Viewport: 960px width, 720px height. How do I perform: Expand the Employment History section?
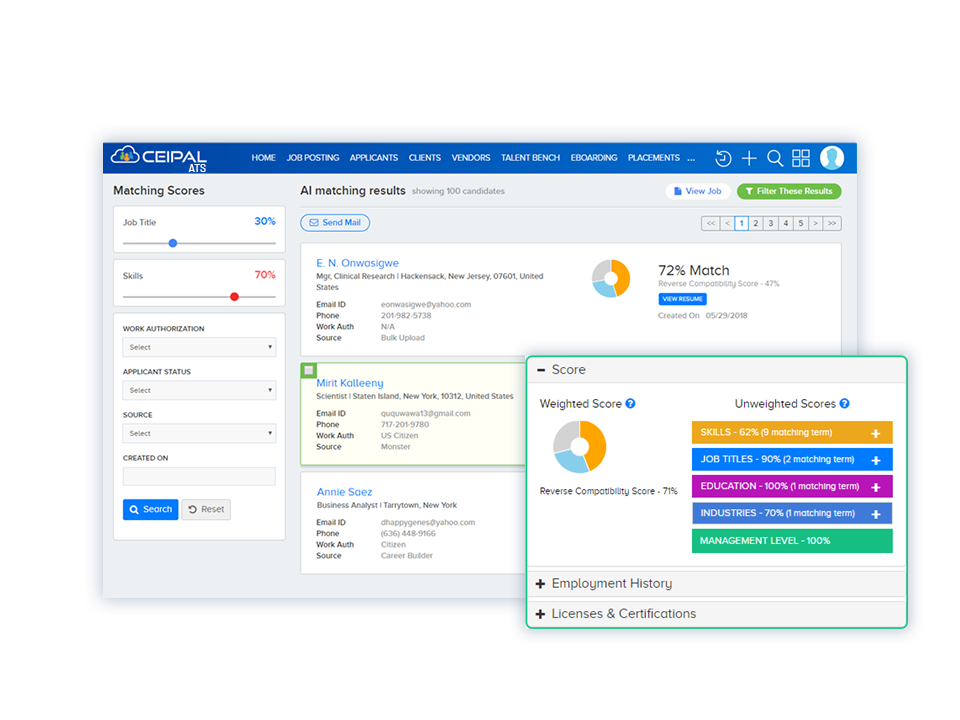611,583
